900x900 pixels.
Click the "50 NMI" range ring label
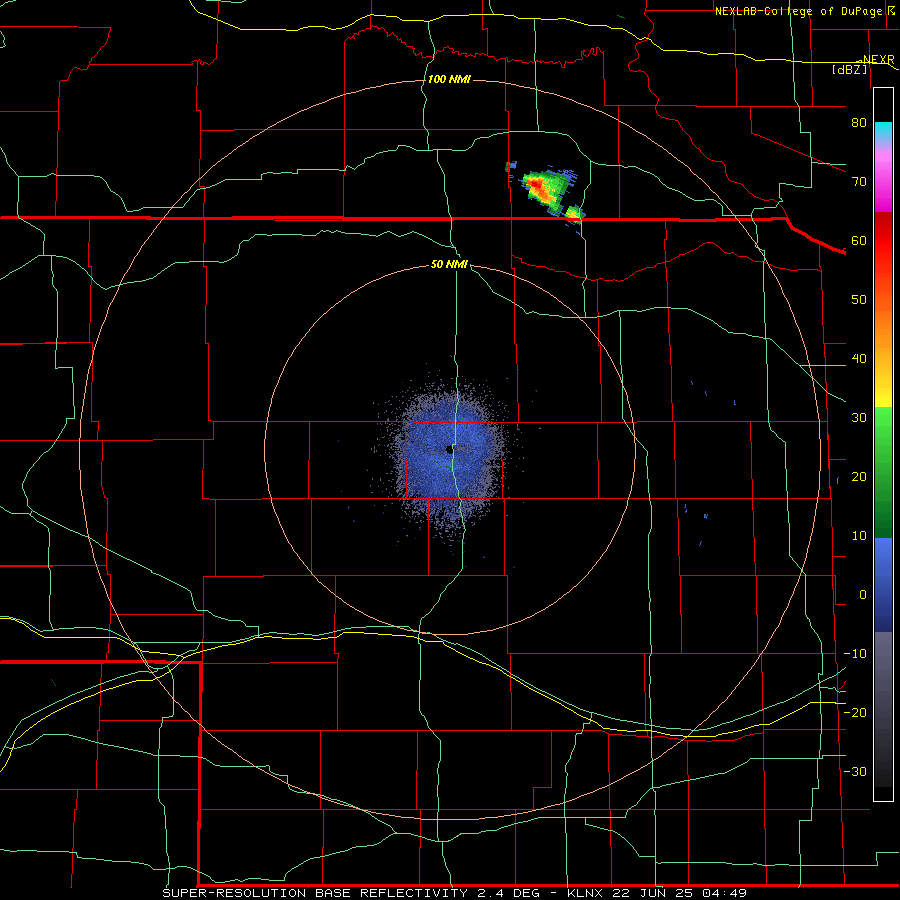pyautogui.click(x=449, y=265)
